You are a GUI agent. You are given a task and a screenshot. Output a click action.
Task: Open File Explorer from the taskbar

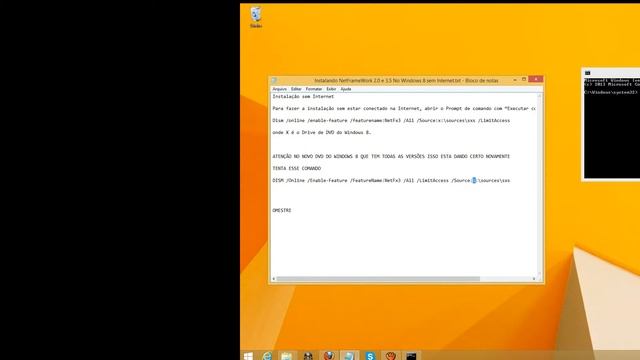coord(287,356)
